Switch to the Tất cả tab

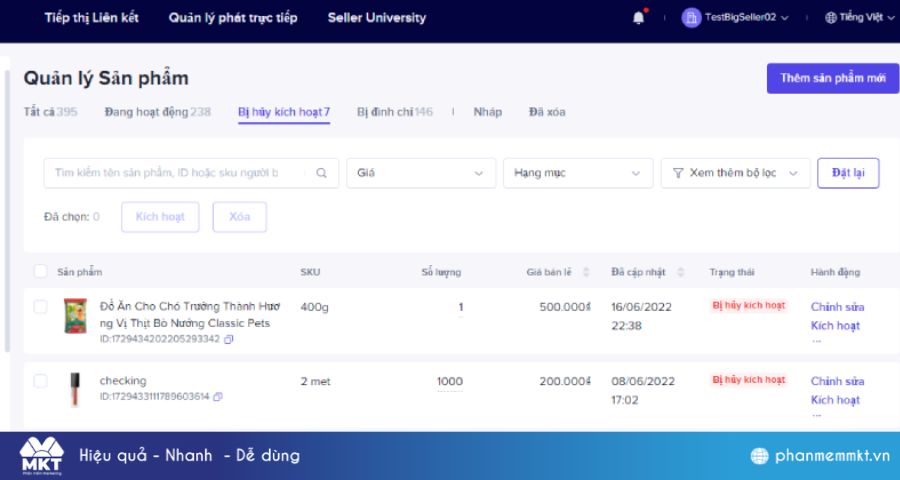pos(51,112)
